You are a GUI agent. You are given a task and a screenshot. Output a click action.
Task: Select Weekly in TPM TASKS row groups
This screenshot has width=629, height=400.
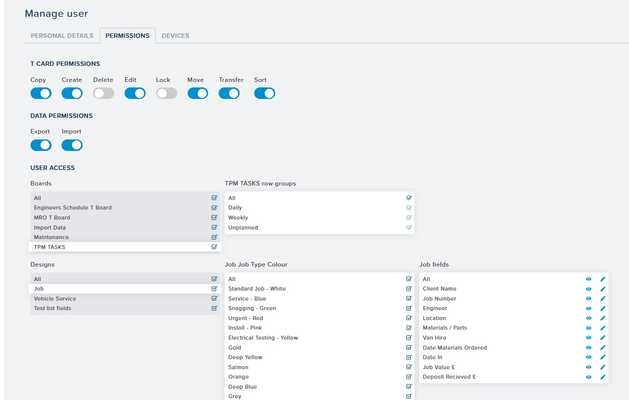coord(239,218)
